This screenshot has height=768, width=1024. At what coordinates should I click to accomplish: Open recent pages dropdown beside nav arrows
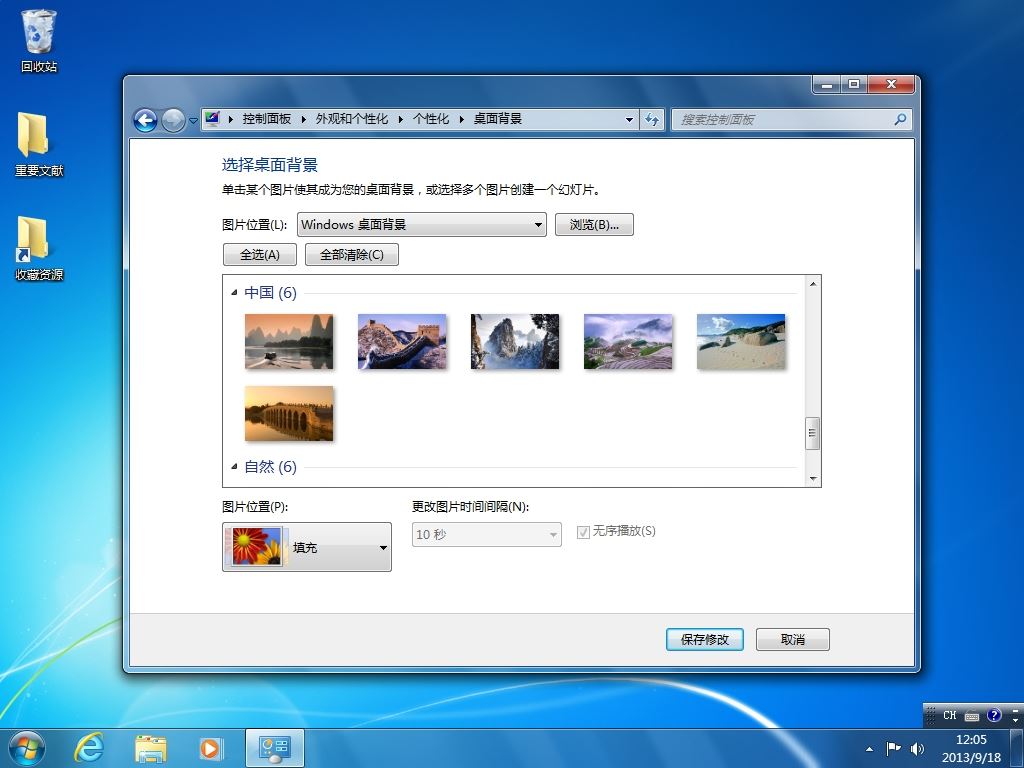[193, 121]
